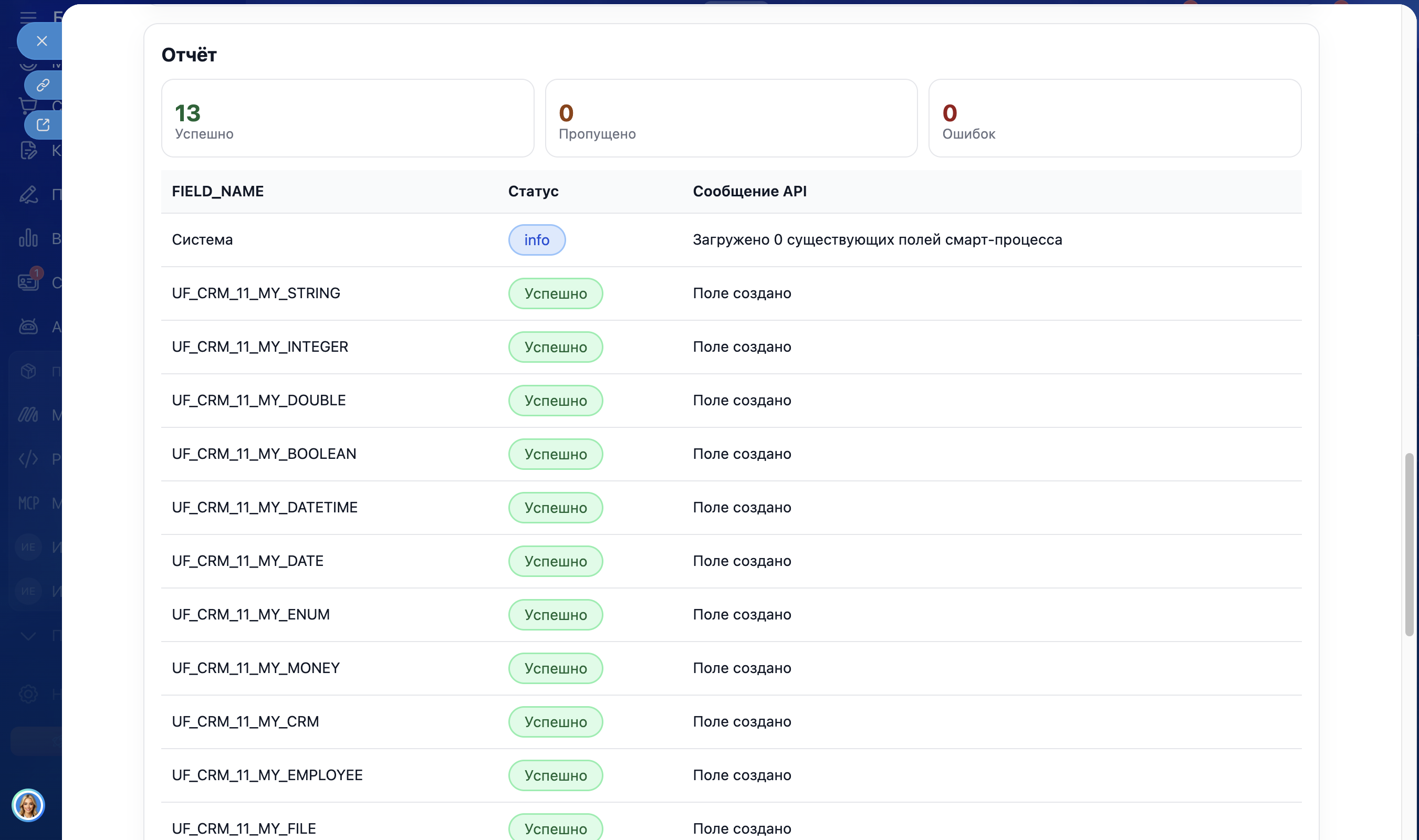
Task: Open the code brackets developer icon
Action: click(28, 458)
